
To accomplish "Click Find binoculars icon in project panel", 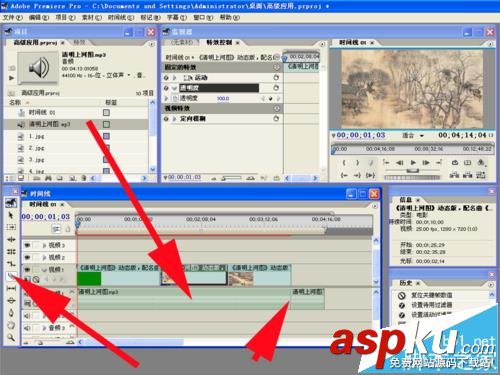I will (48, 178).
